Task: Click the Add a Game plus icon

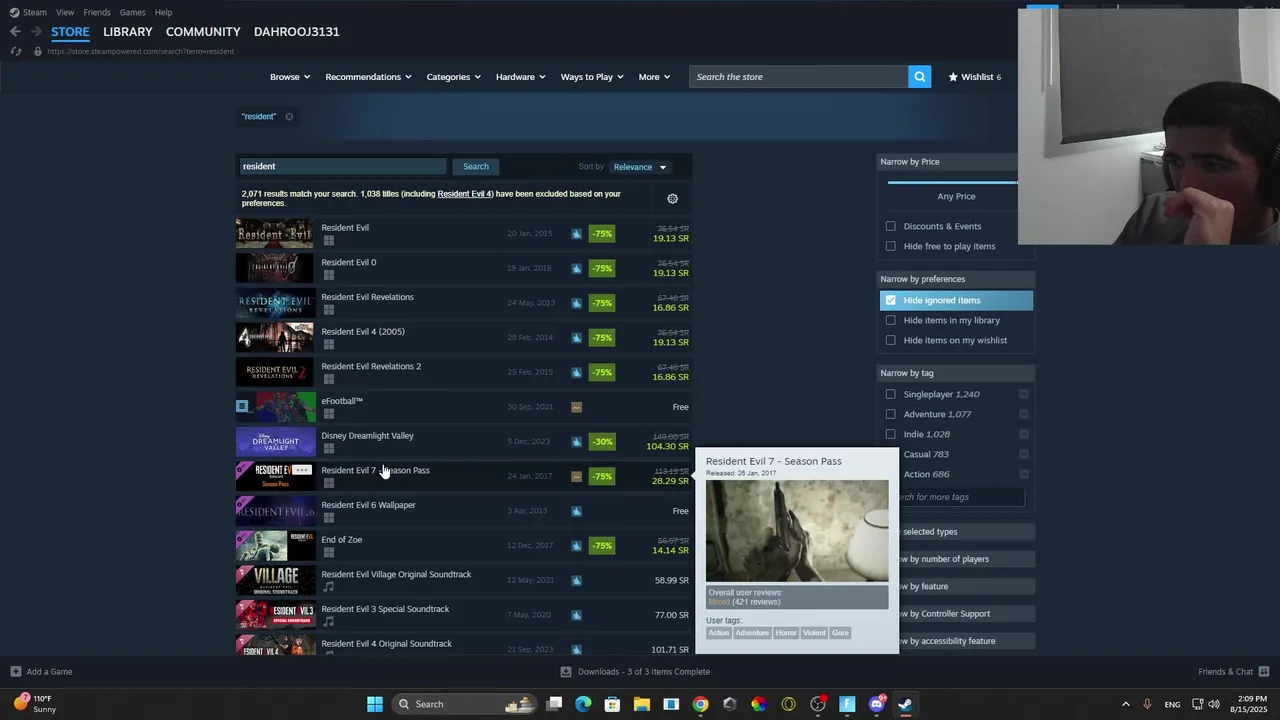Action: (x=15, y=672)
